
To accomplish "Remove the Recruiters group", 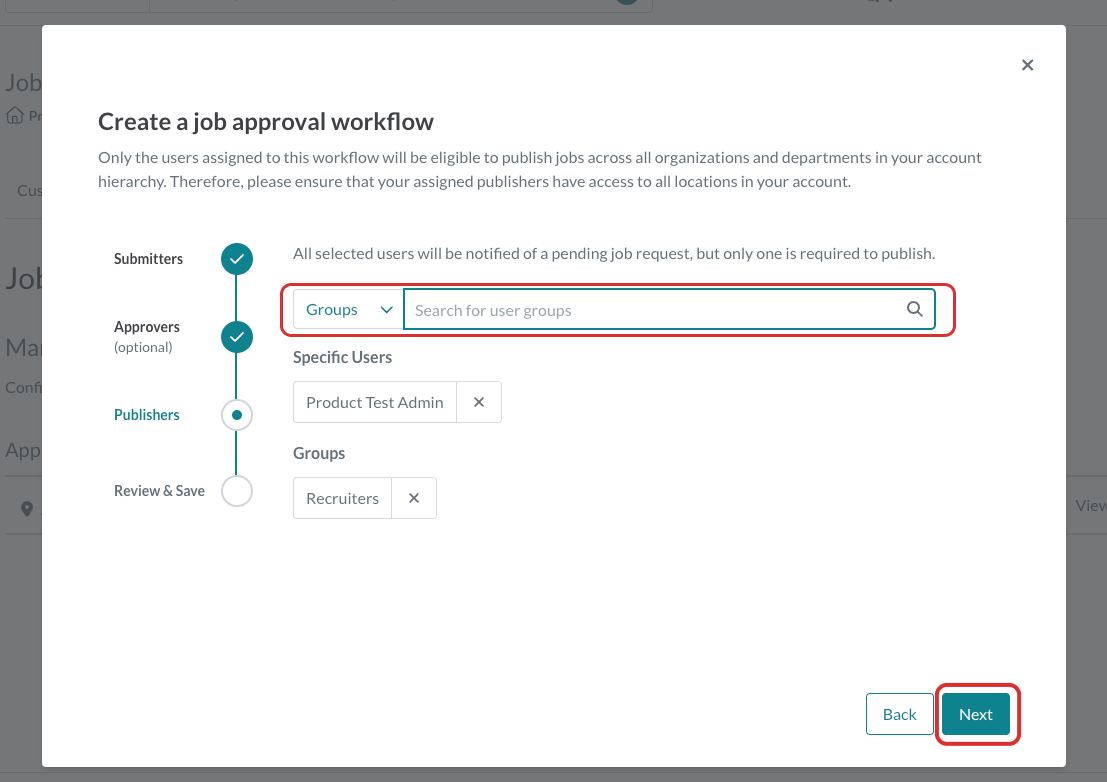I will (414, 498).
